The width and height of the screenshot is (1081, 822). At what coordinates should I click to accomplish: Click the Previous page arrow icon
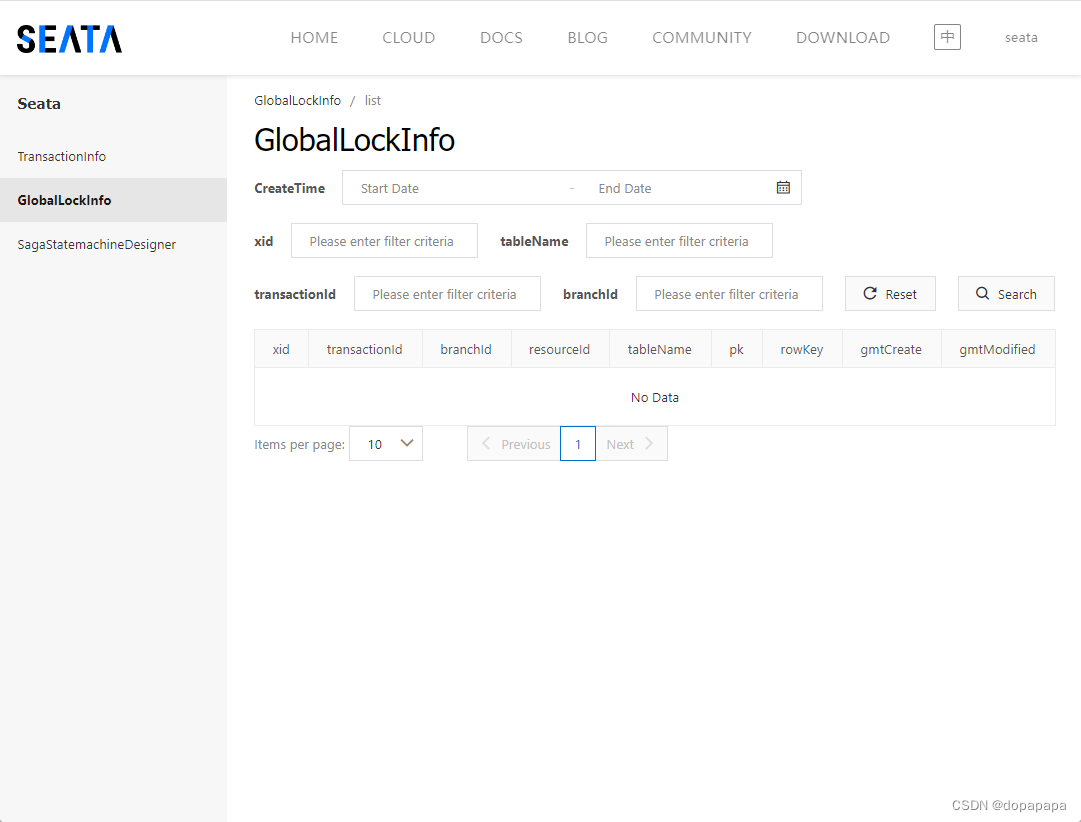(486, 443)
